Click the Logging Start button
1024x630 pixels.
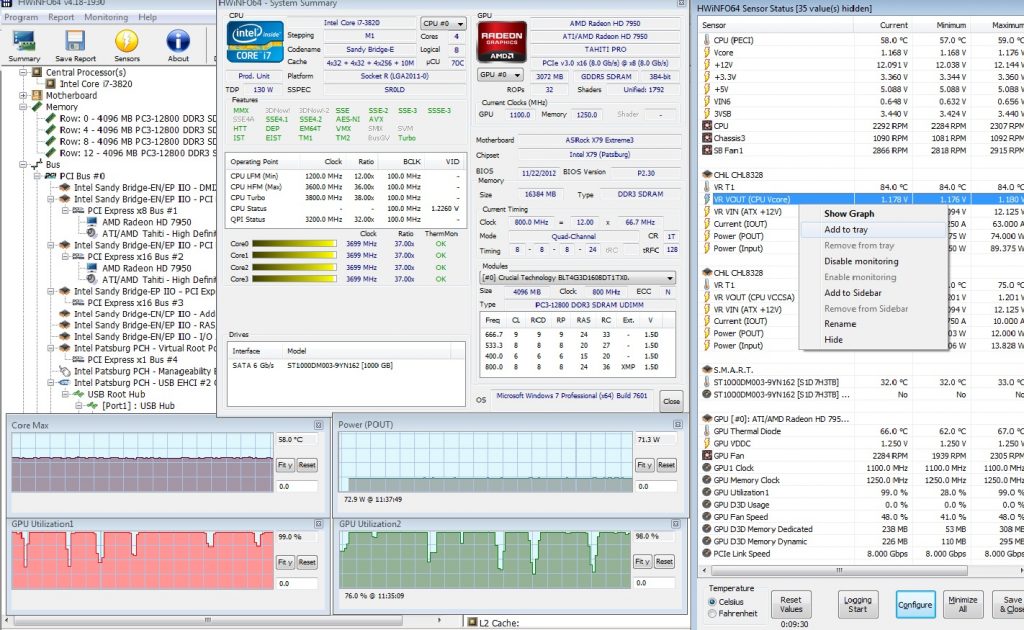(x=857, y=605)
